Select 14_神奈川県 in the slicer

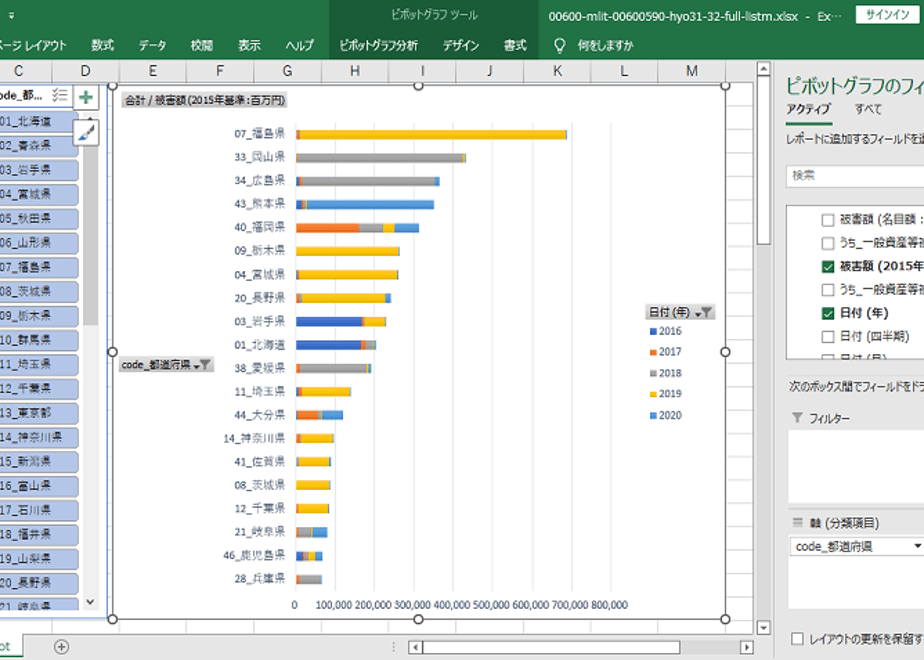click(38, 437)
